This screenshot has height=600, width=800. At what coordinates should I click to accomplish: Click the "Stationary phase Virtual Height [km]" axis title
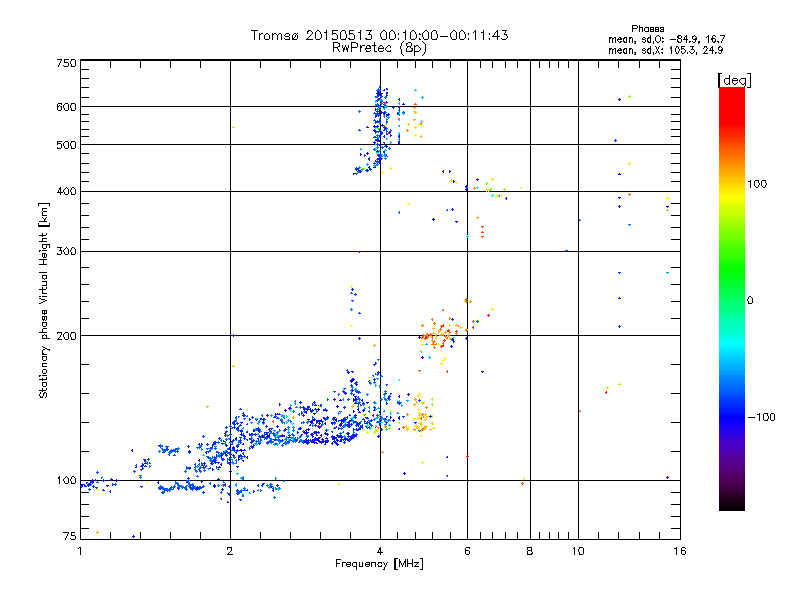click(43, 300)
